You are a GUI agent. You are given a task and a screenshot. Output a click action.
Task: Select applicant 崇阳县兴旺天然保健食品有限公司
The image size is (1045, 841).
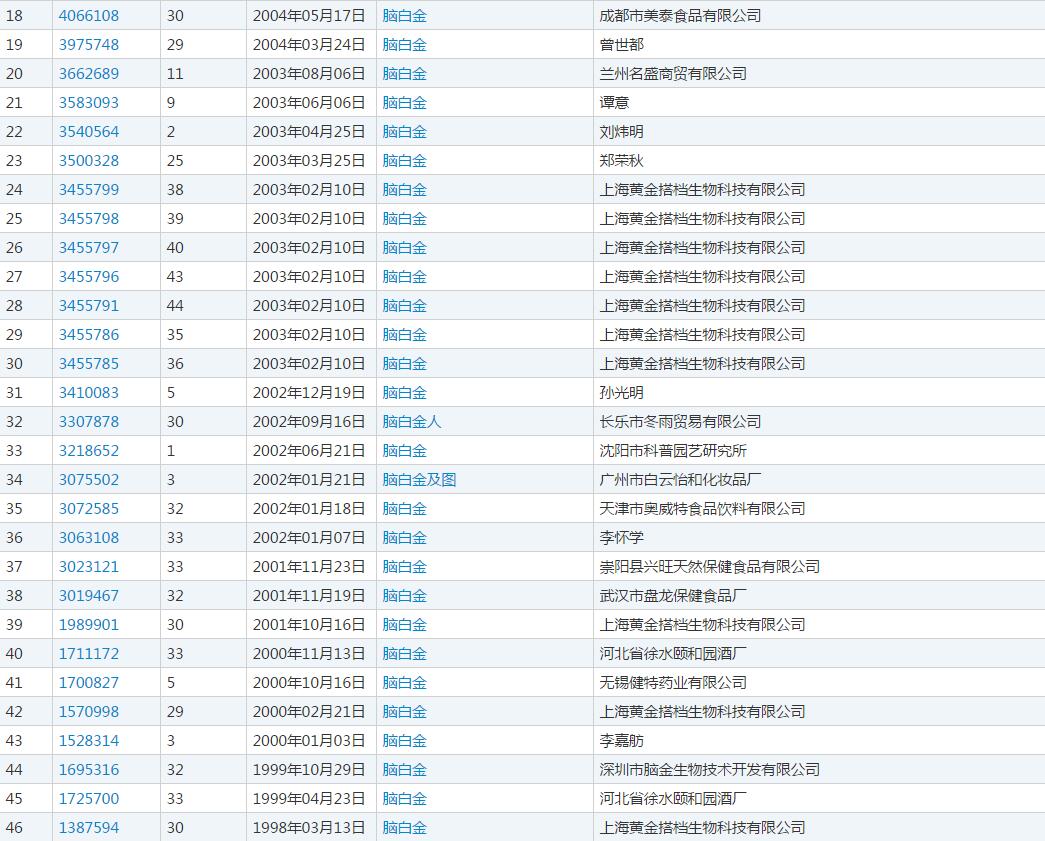[x=709, y=566]
